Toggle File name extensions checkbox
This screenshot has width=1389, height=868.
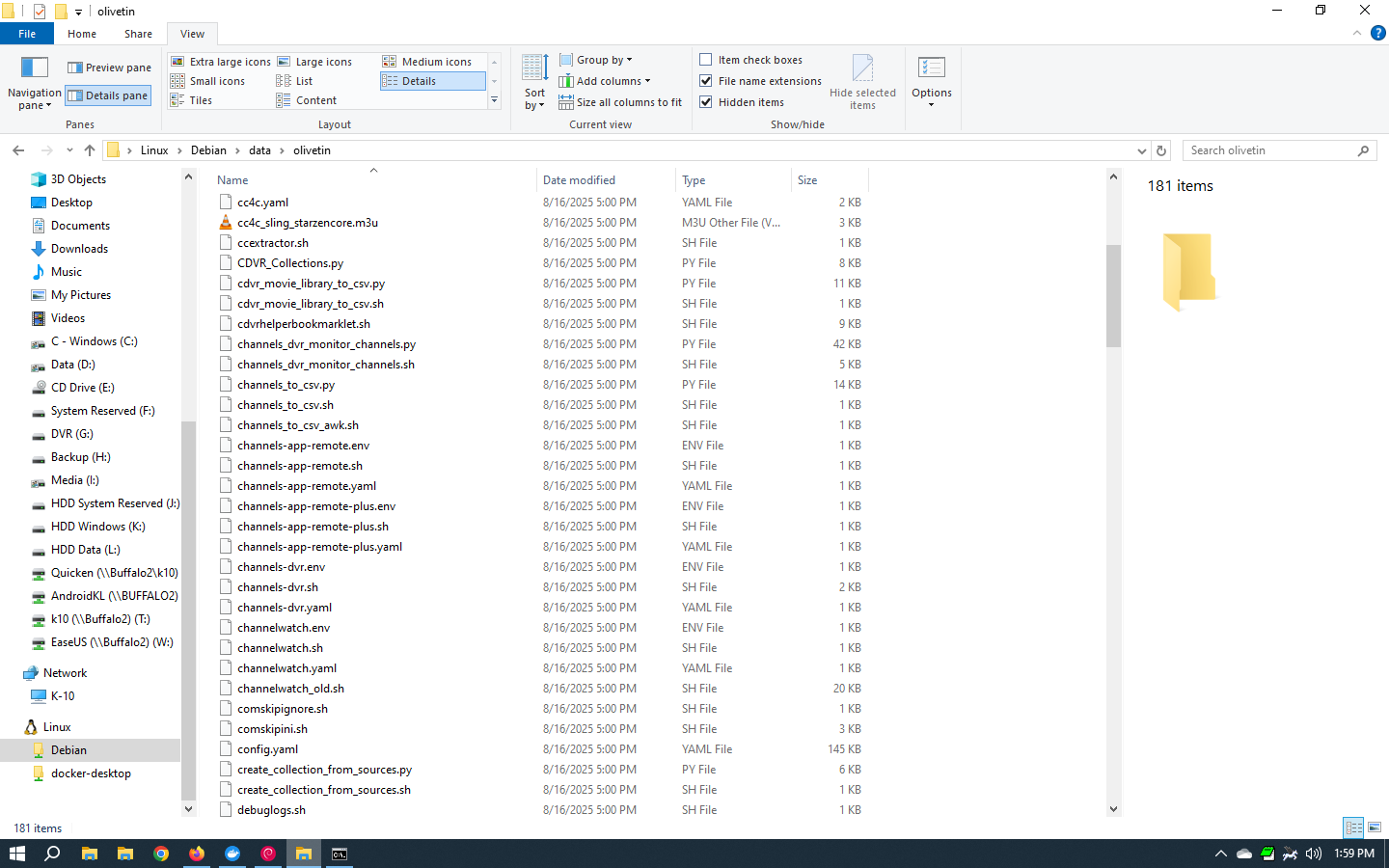point(706,81)
